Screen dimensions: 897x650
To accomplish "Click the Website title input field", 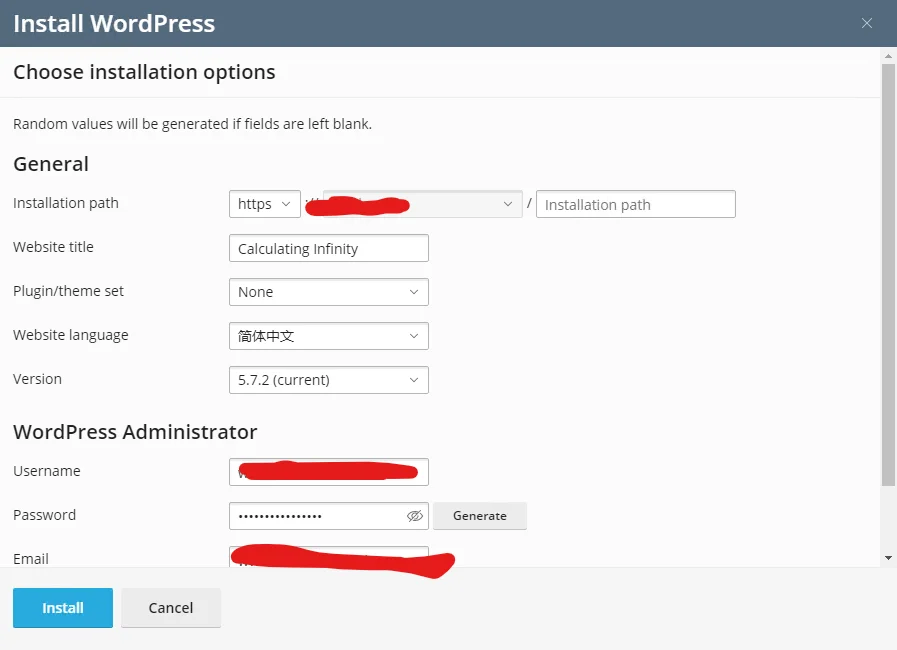I will [x=328, y=248].
